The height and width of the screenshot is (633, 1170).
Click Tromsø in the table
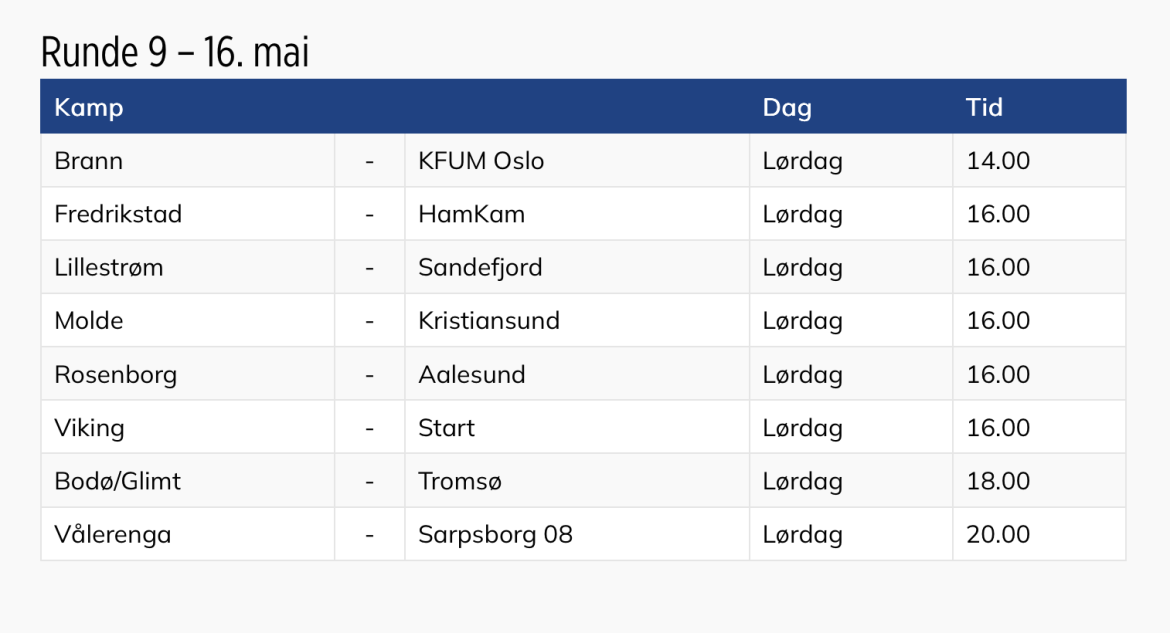click(460, 481)
